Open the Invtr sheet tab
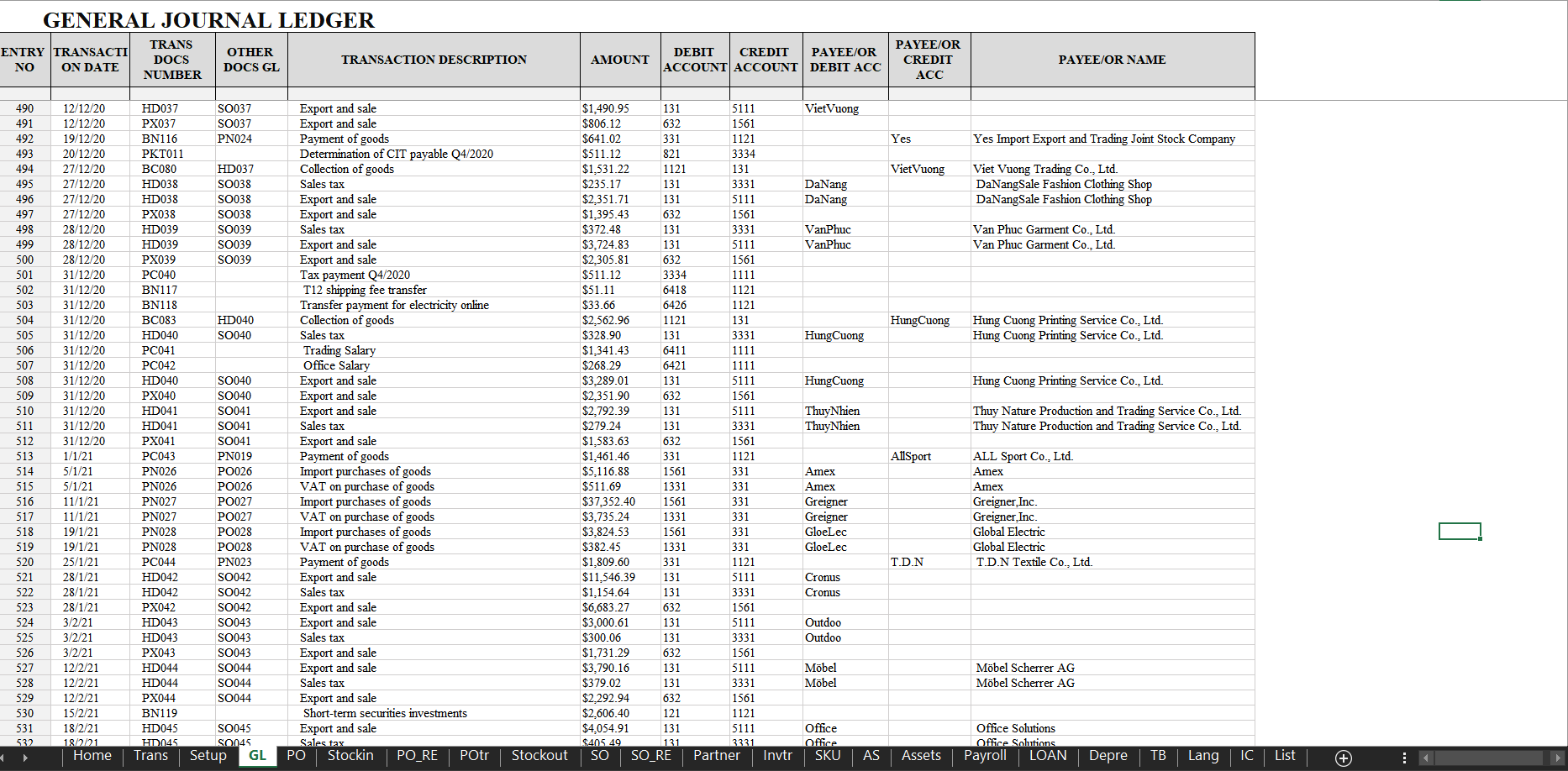Image resolution: width=1568 pixels, height=771 pixels. click(x=777, y=755)
